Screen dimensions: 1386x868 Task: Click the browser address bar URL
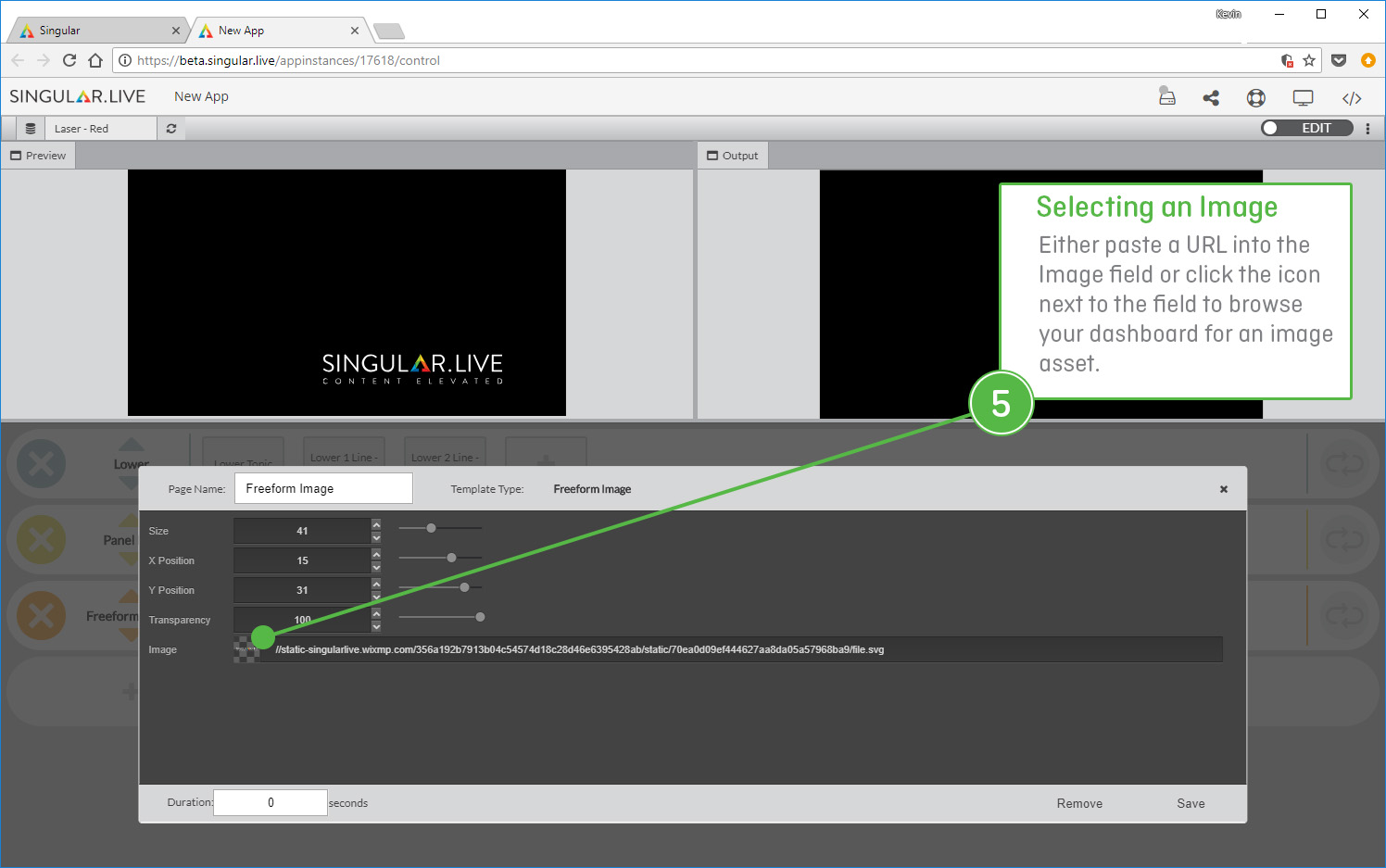point(288,60)
